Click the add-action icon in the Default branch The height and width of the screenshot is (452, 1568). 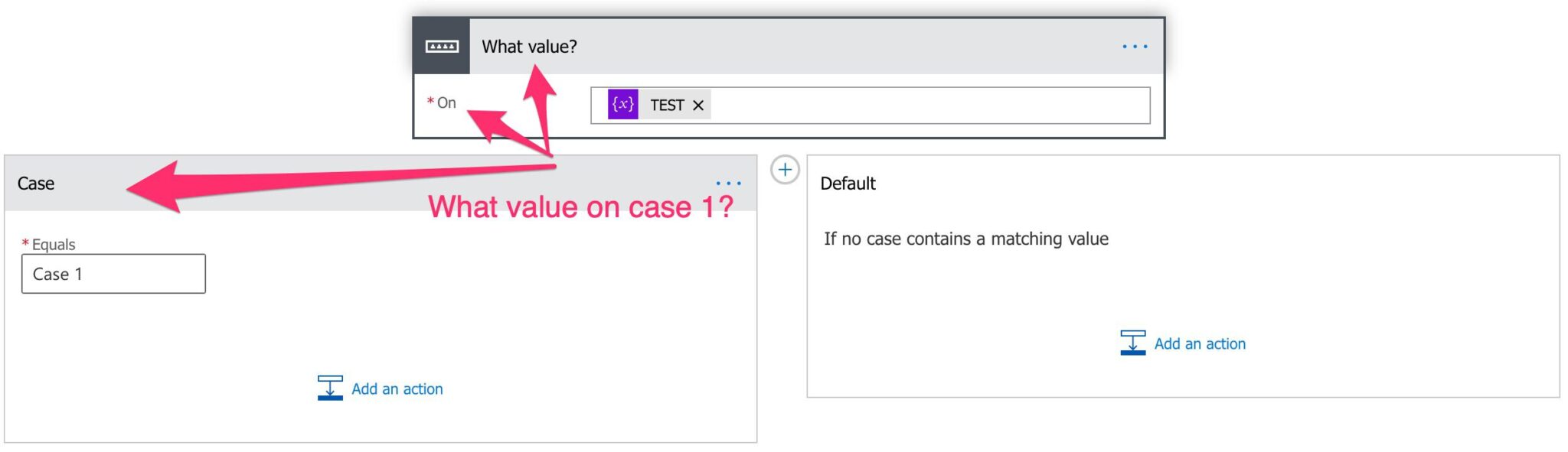click(1132, 343)
